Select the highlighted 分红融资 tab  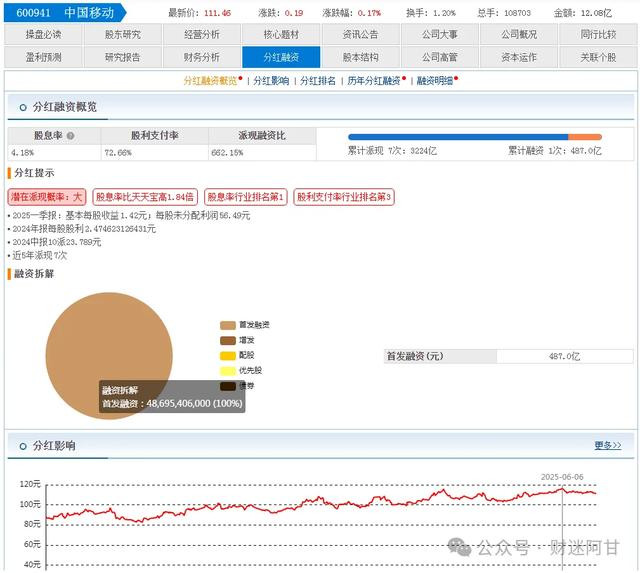tap(281, 57)
